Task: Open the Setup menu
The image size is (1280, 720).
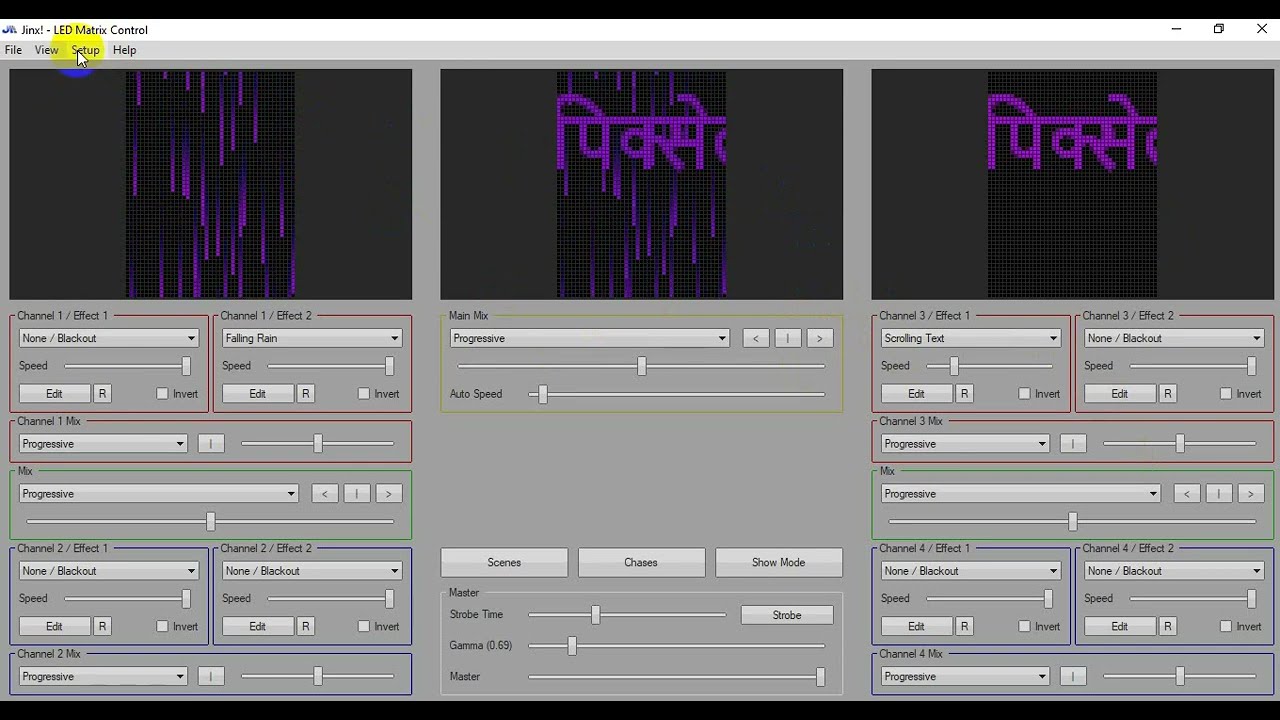Action: coord(86,50)
